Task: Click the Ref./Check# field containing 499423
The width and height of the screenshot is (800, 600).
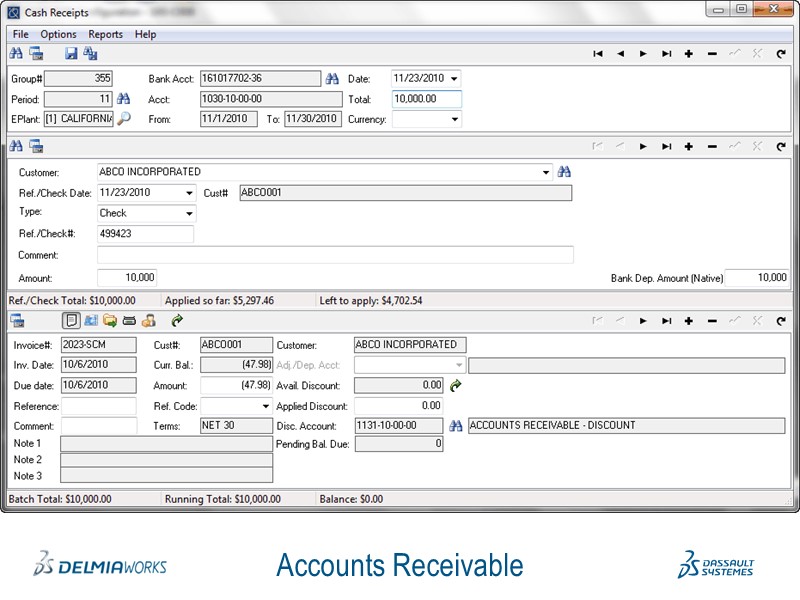Action: point(145,234)
